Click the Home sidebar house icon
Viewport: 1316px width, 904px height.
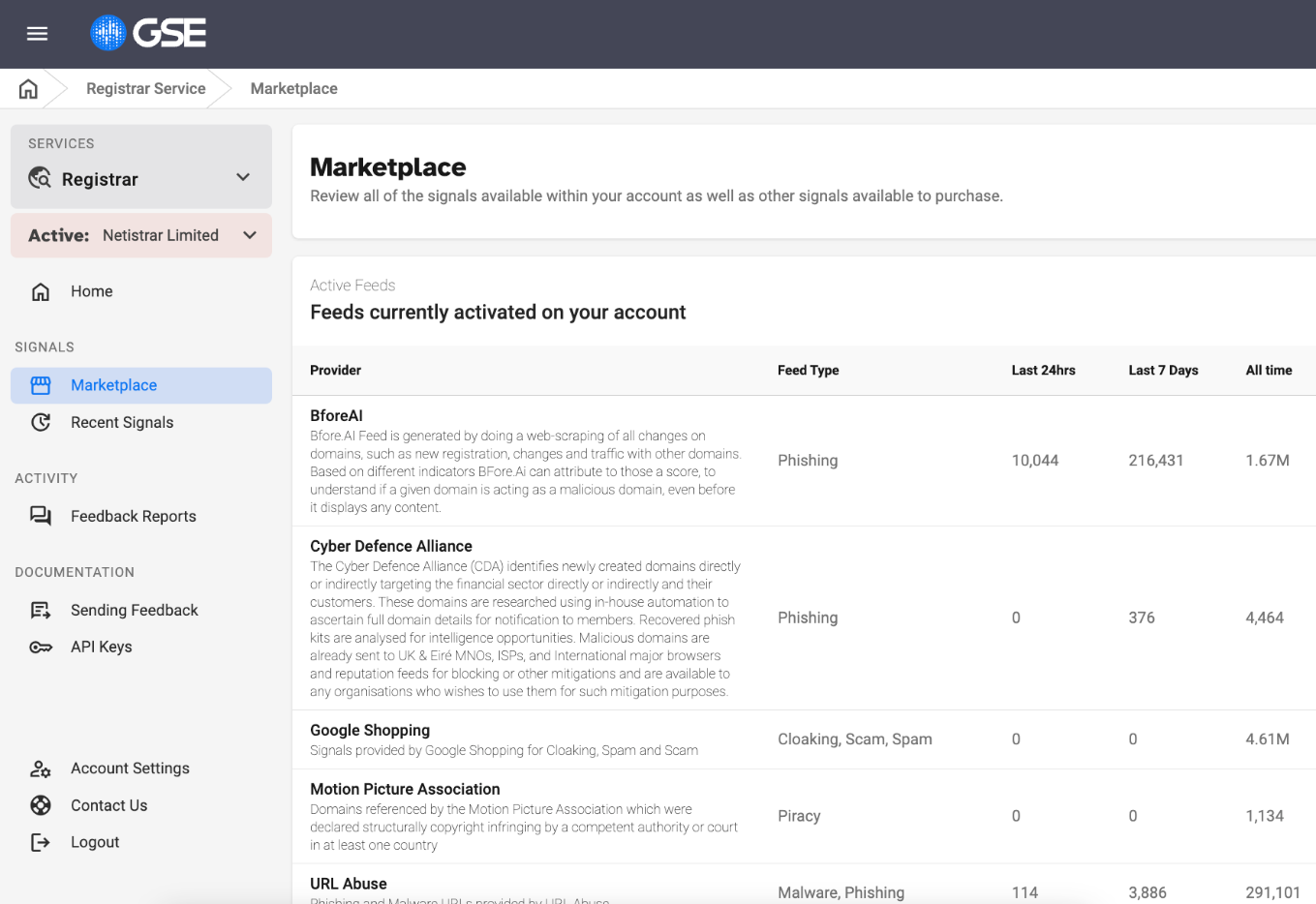(41, 291)
